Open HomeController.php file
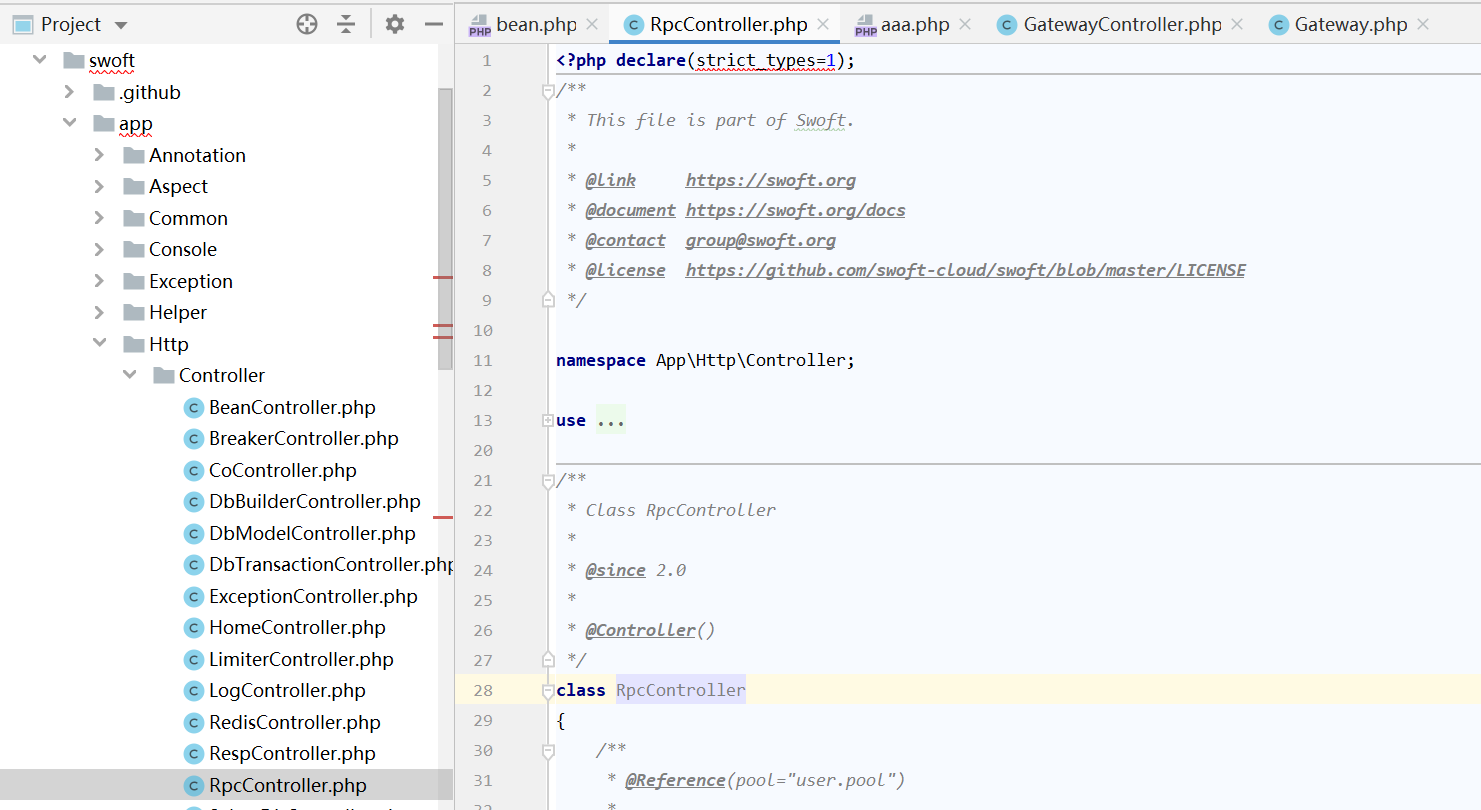 coord(297,627)
